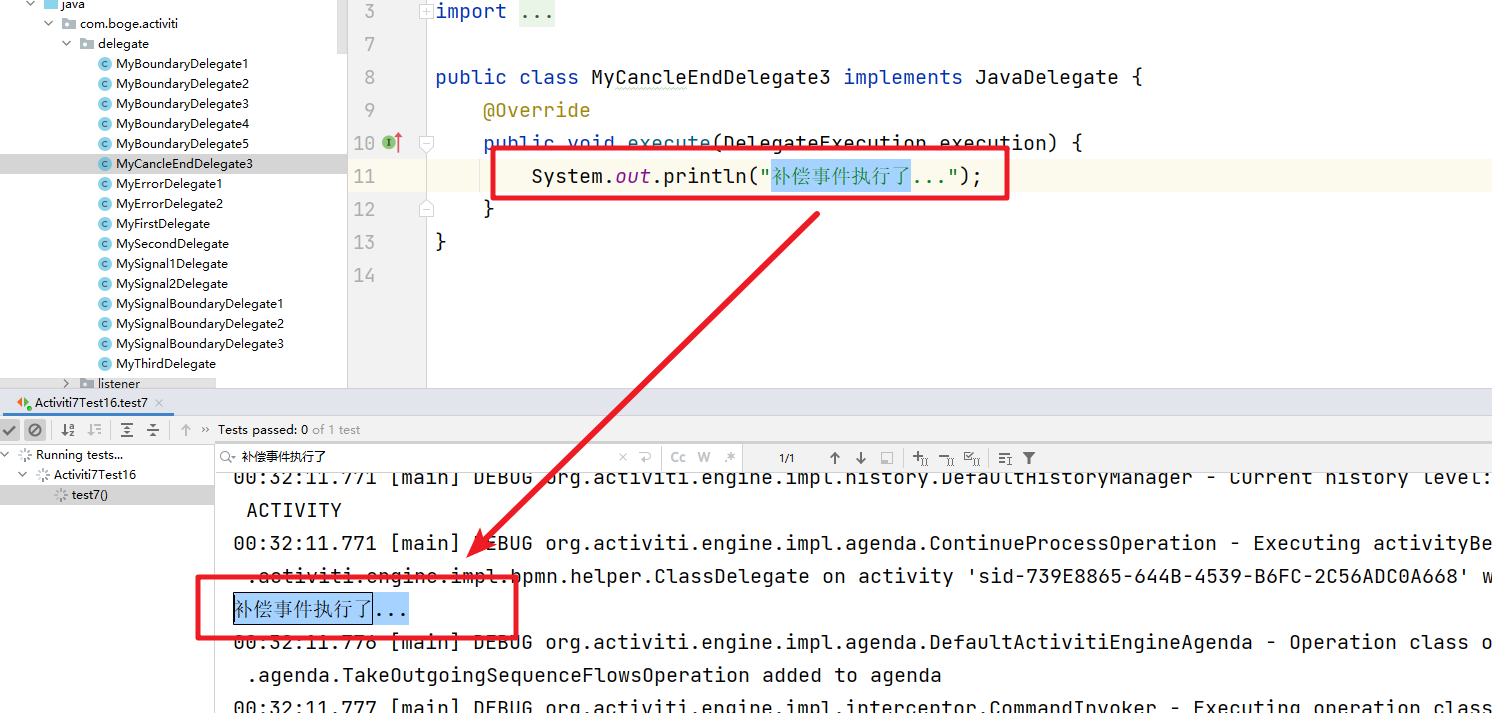The image size is (1492, 713).
Task: Go to next search occurrence
Action: pyautogui.click(x=861, y=458)
